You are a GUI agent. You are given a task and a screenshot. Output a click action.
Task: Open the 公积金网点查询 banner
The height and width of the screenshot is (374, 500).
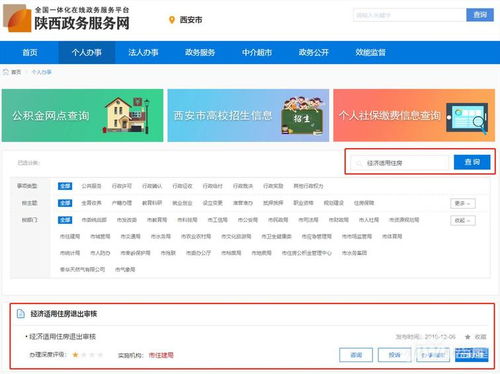[82, 115]
